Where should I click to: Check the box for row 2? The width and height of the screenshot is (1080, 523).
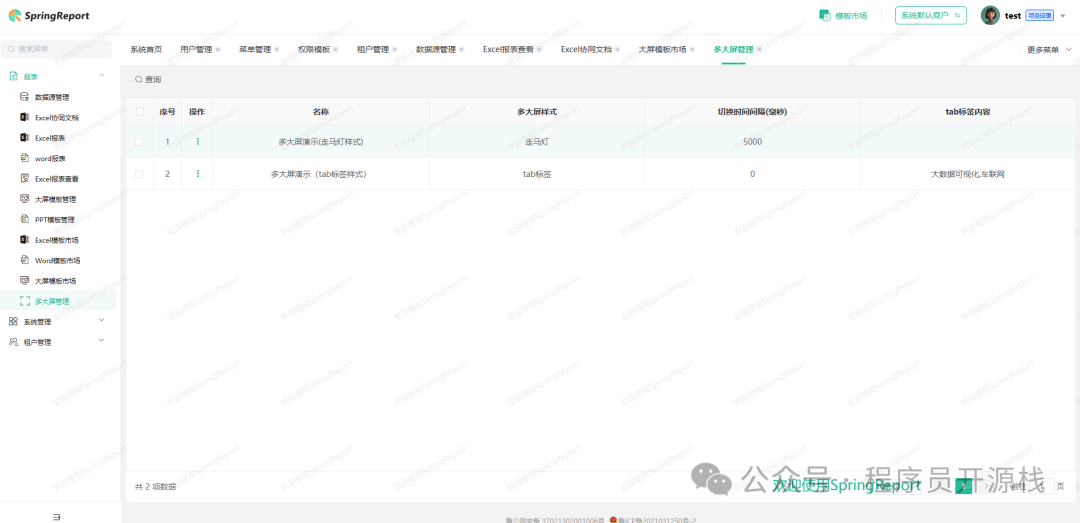coord(139,174)
